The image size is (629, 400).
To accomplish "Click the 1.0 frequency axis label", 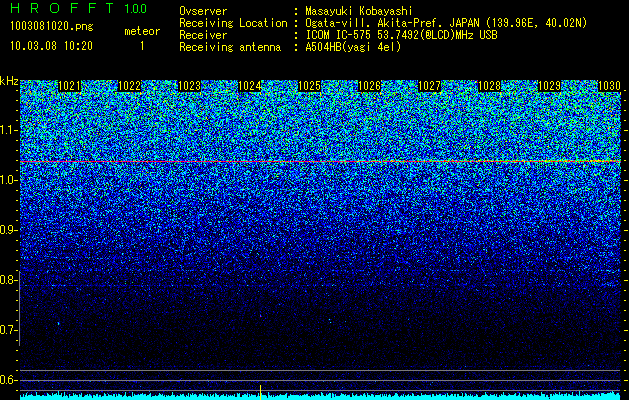I will (9, 180).
